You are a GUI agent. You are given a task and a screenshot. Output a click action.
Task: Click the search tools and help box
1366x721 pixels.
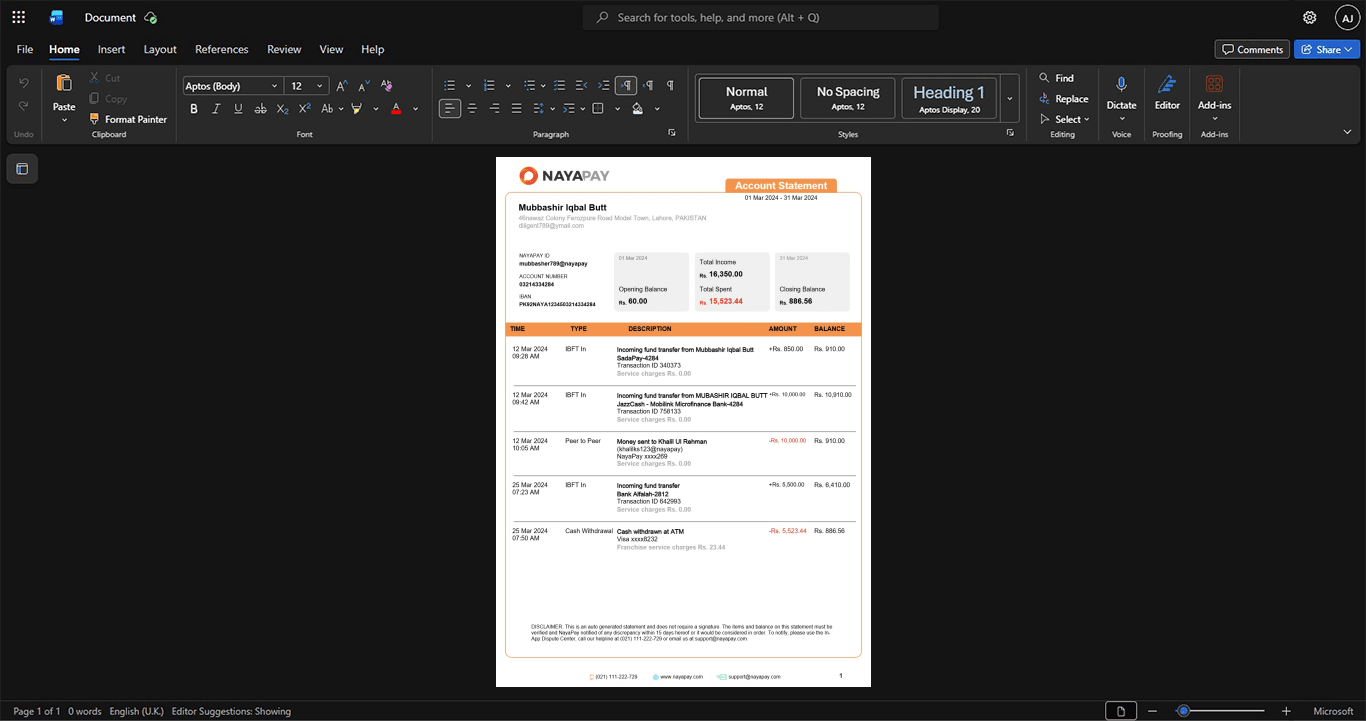(761, 17)
